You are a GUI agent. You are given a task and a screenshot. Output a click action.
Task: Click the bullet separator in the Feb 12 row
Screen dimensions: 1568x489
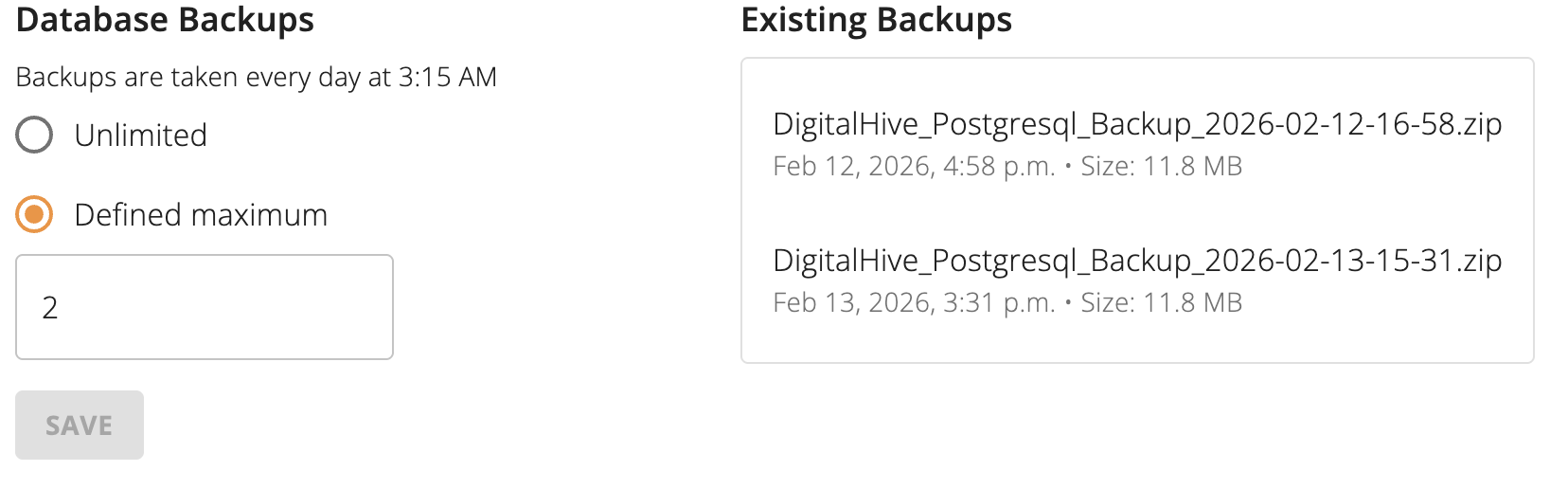click(x=1068, y=167)
